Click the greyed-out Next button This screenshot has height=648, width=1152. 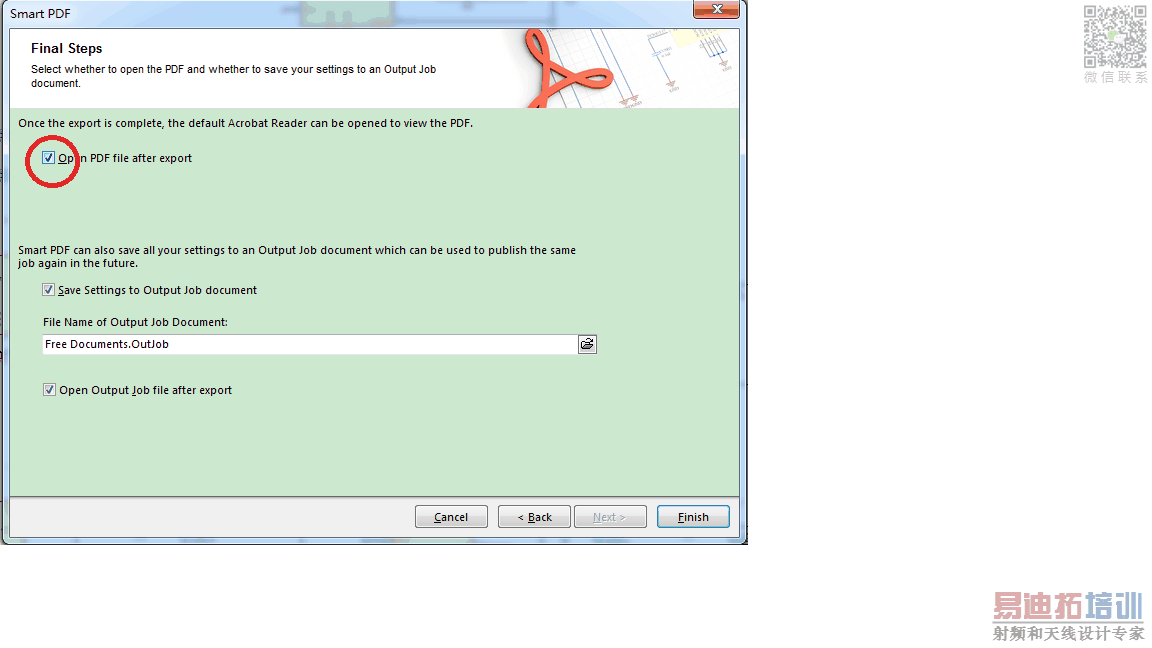(x=610, y=516)
